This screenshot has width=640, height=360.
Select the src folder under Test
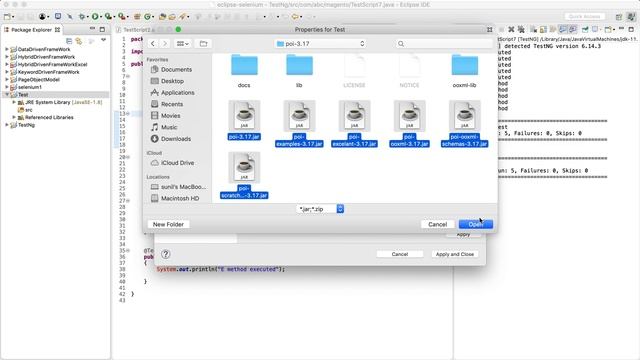pyautogui.click(x=25, y=110)
